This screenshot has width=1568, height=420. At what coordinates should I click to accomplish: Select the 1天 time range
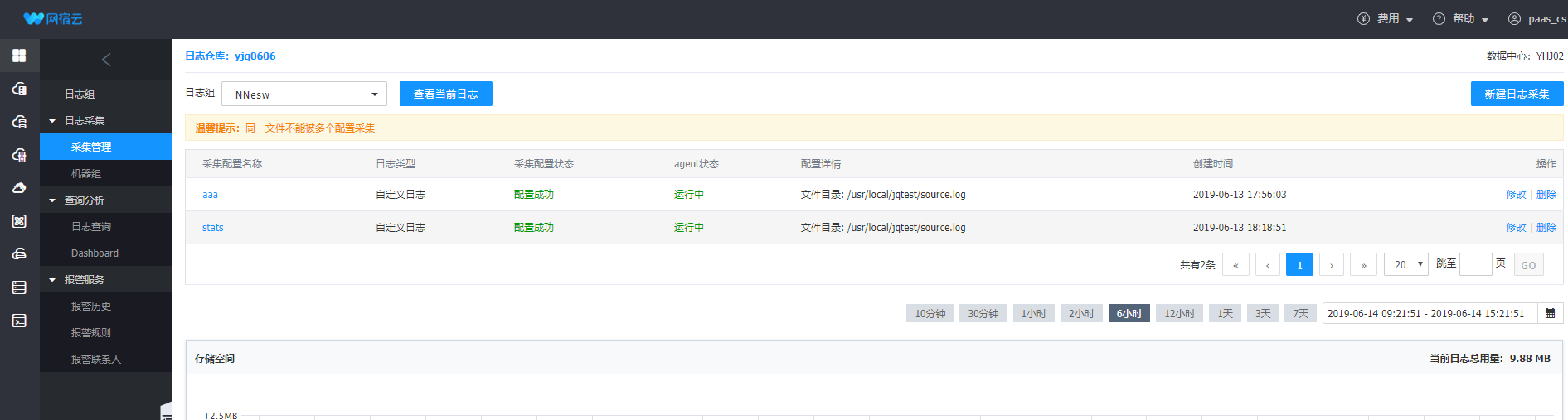pos(1226,313)
